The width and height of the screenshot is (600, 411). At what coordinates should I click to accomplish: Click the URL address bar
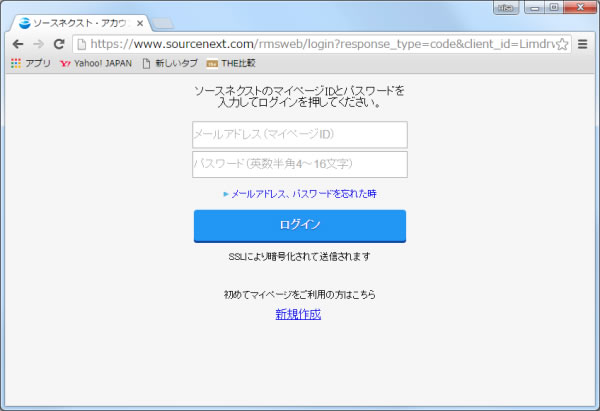pos(322,44)
